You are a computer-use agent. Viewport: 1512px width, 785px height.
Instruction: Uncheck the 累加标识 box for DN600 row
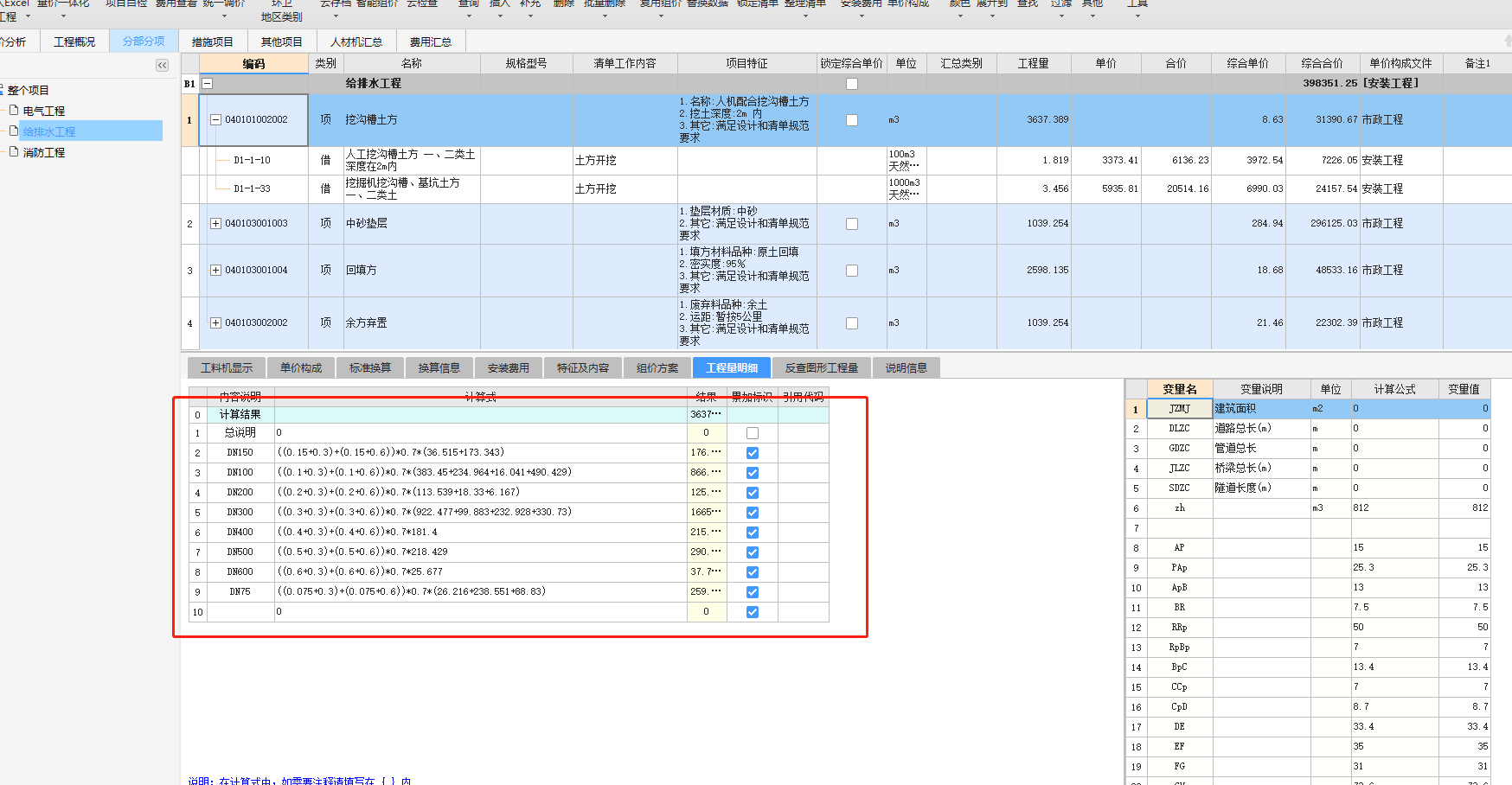(753, 572)
